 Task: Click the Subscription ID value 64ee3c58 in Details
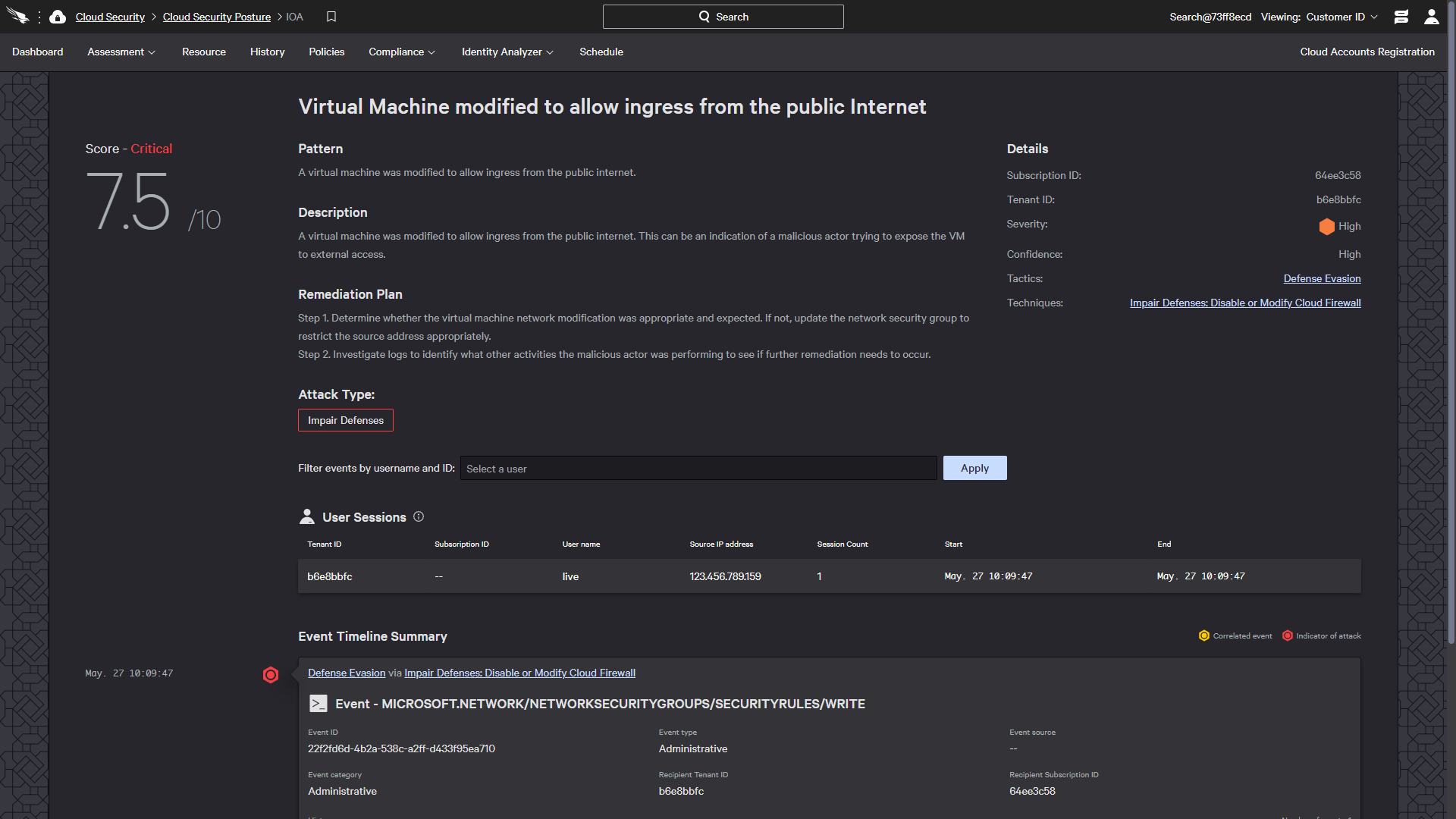[1338, 175]
